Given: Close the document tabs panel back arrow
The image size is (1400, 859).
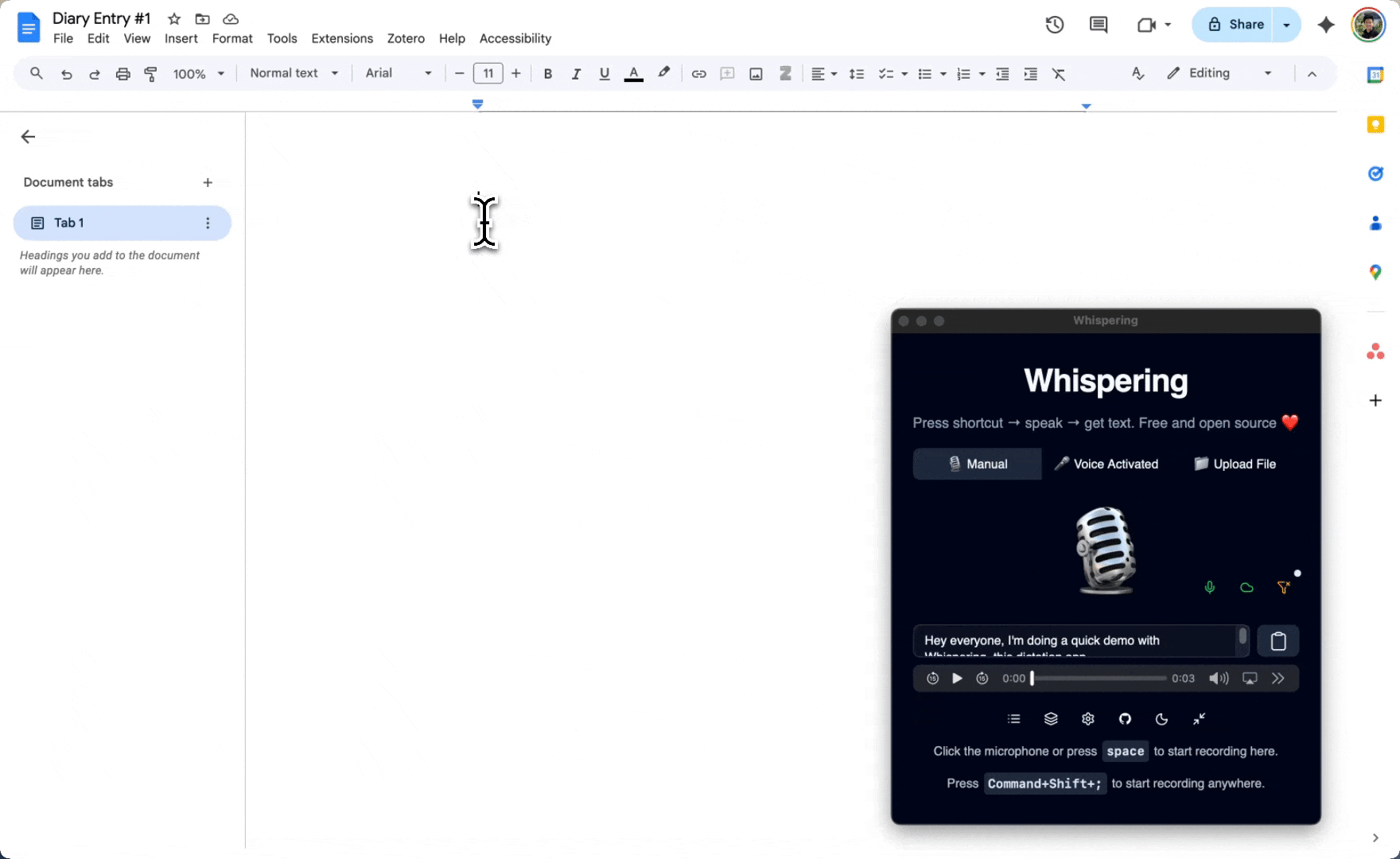Looking at the screenshot, I should coord(28,137).
